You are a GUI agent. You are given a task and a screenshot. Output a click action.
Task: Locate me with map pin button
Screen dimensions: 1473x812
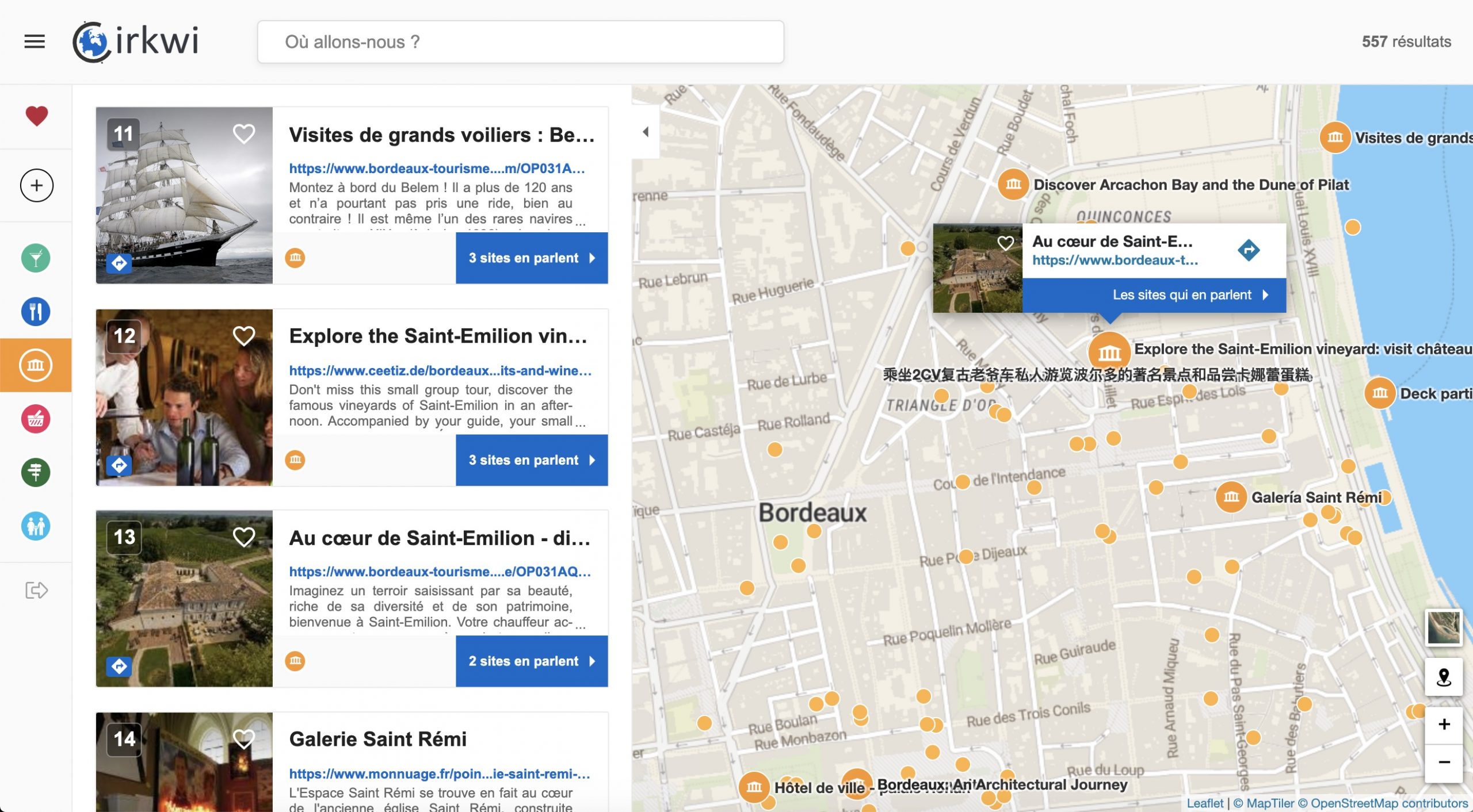pos(1444,677)
